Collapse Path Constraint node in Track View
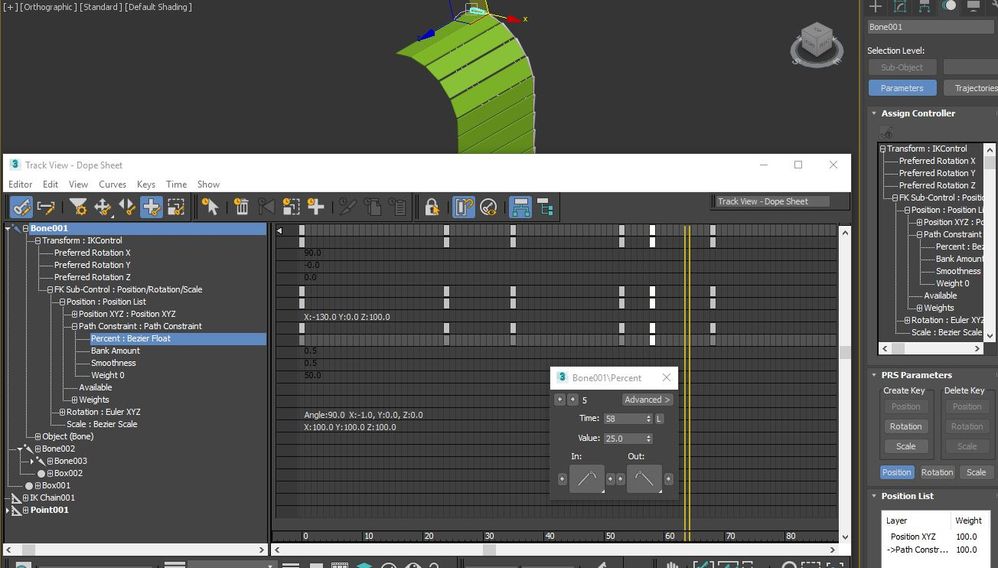 point(74,326)
